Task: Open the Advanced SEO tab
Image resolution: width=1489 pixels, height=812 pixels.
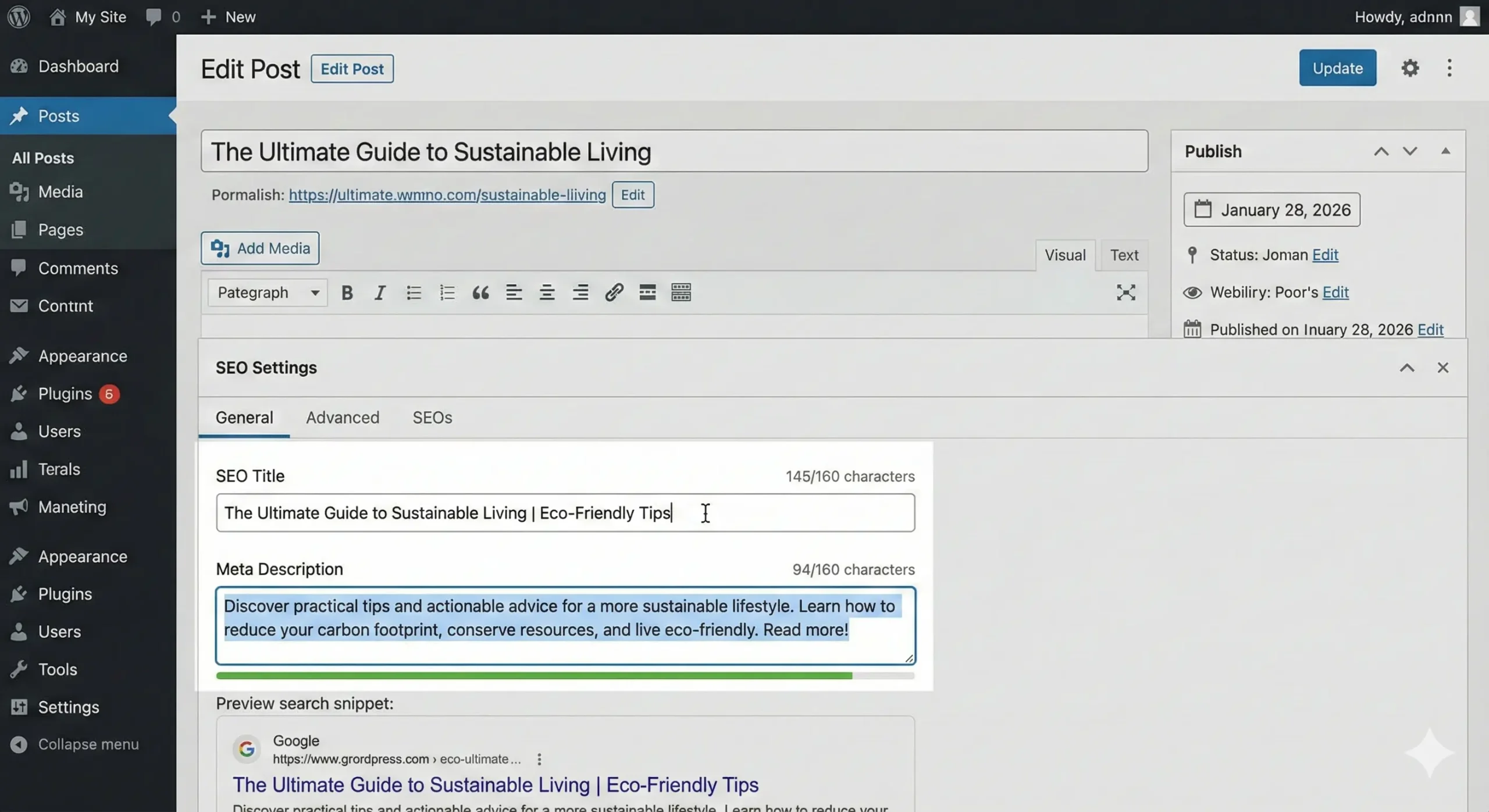Action: tap(343, 418)
